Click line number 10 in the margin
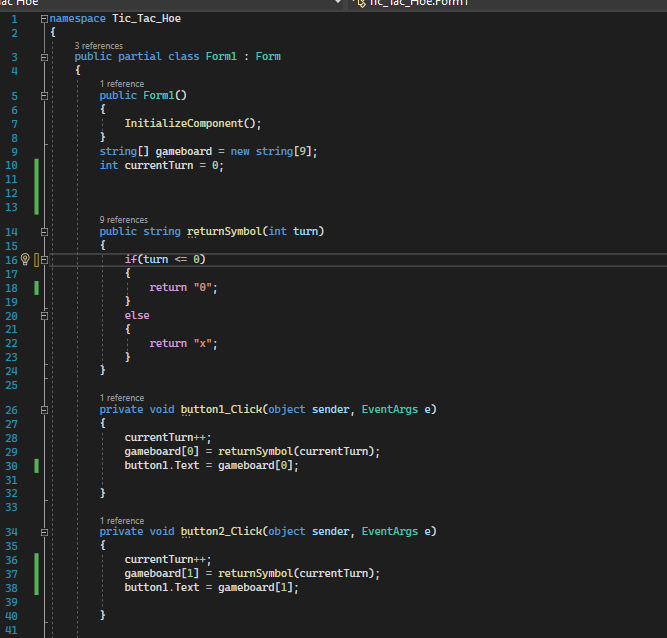667x638 pixels. click(12, 165)
